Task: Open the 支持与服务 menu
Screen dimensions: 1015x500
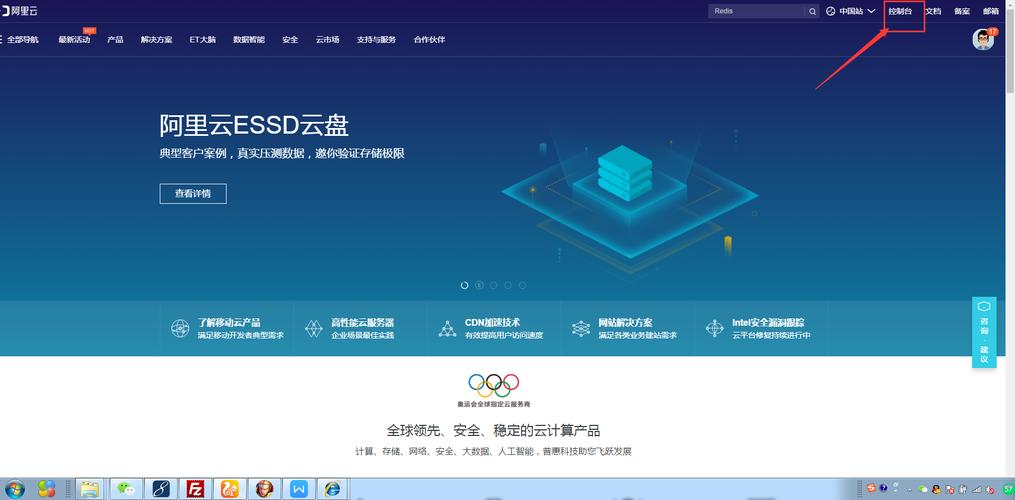Action: [x=376, y=40]
